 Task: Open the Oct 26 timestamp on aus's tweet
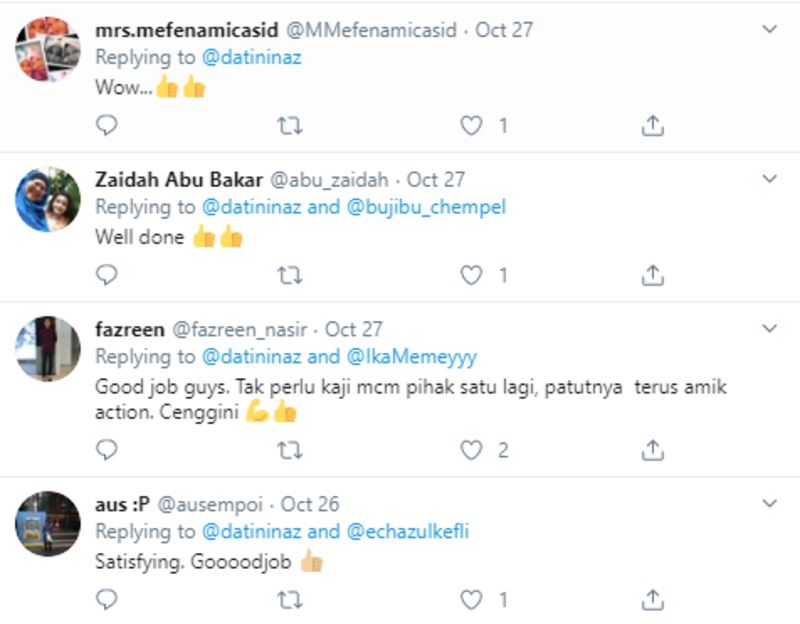tap(310, 504)
